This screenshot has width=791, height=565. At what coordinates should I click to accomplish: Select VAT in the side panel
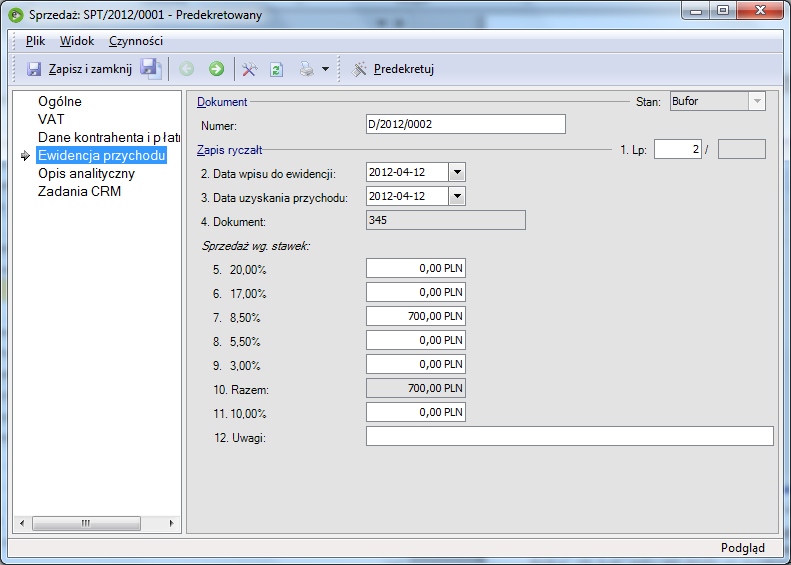(51, 120)
